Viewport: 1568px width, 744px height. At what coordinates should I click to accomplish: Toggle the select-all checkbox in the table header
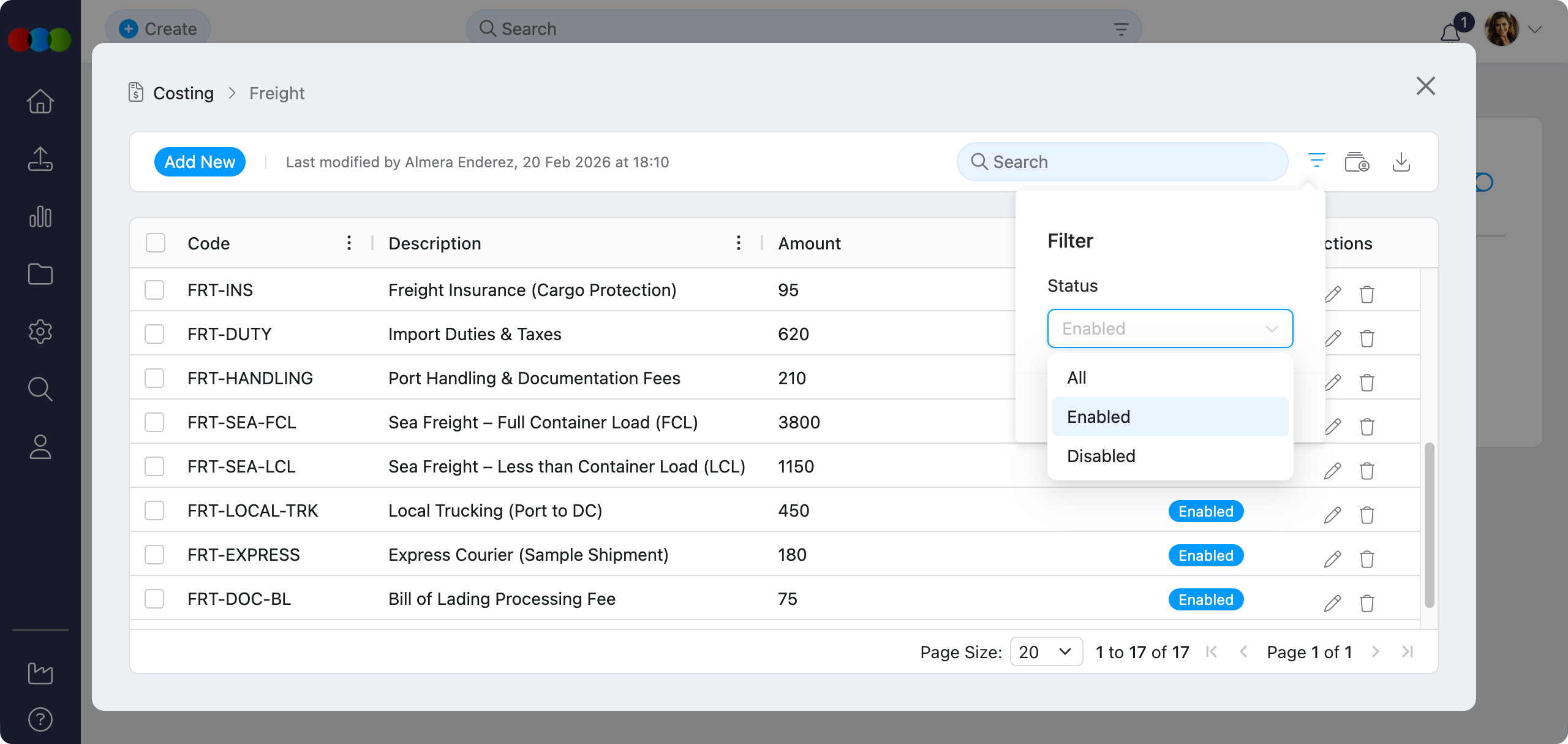point(156,243)
